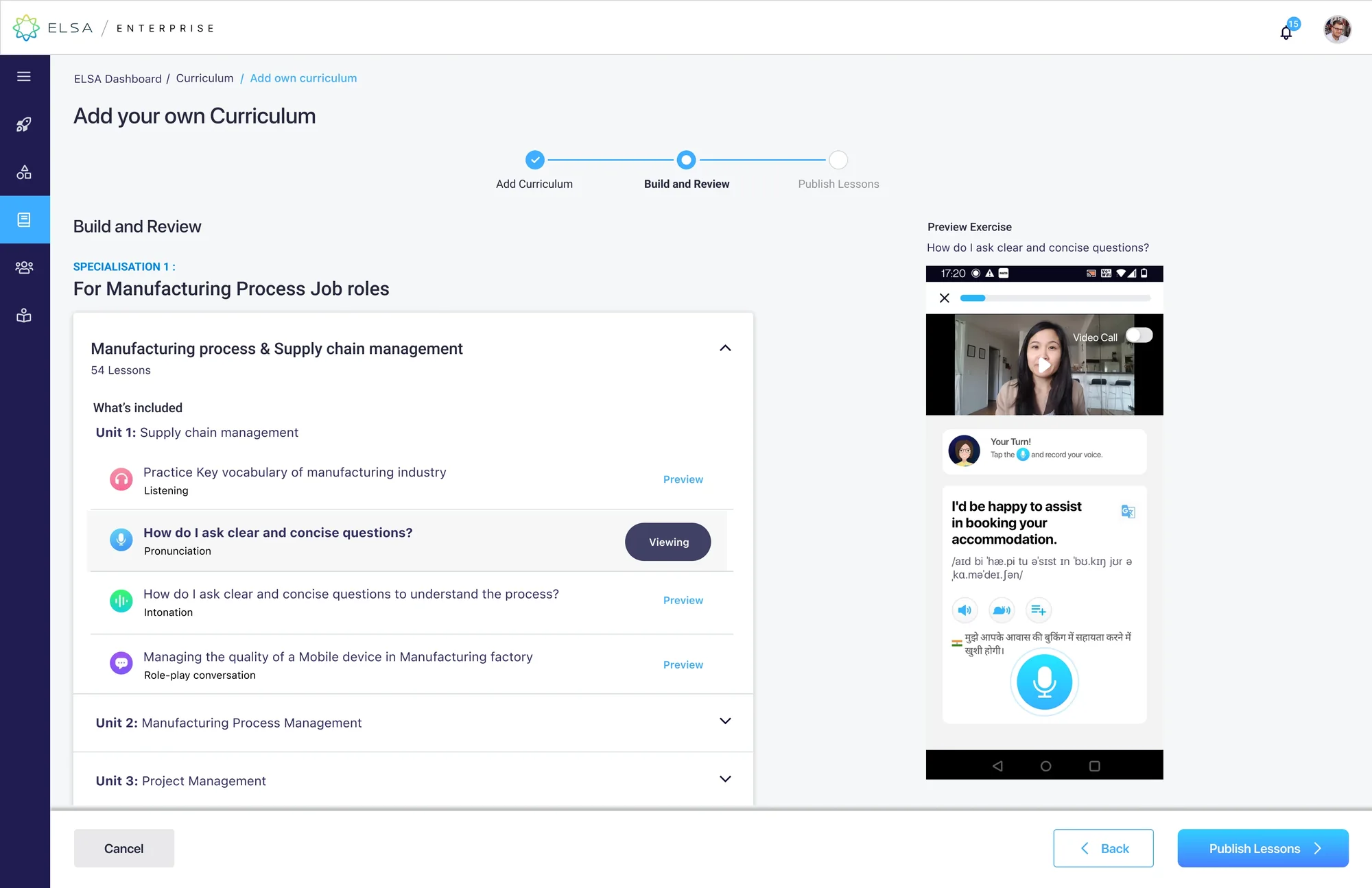The width and height of the screenshot is (1372, 888).
Task: Play slow-speed audio turtle icon
Action: pyautogui.click(x=1002, y=610)
